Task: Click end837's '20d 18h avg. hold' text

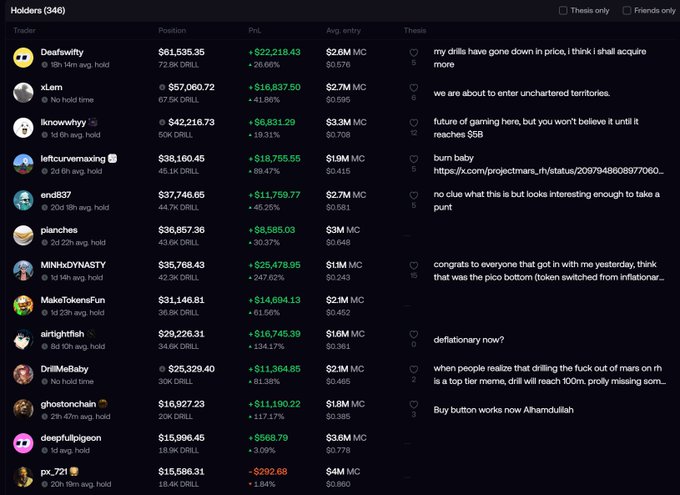Action: (x=80, y=207)
